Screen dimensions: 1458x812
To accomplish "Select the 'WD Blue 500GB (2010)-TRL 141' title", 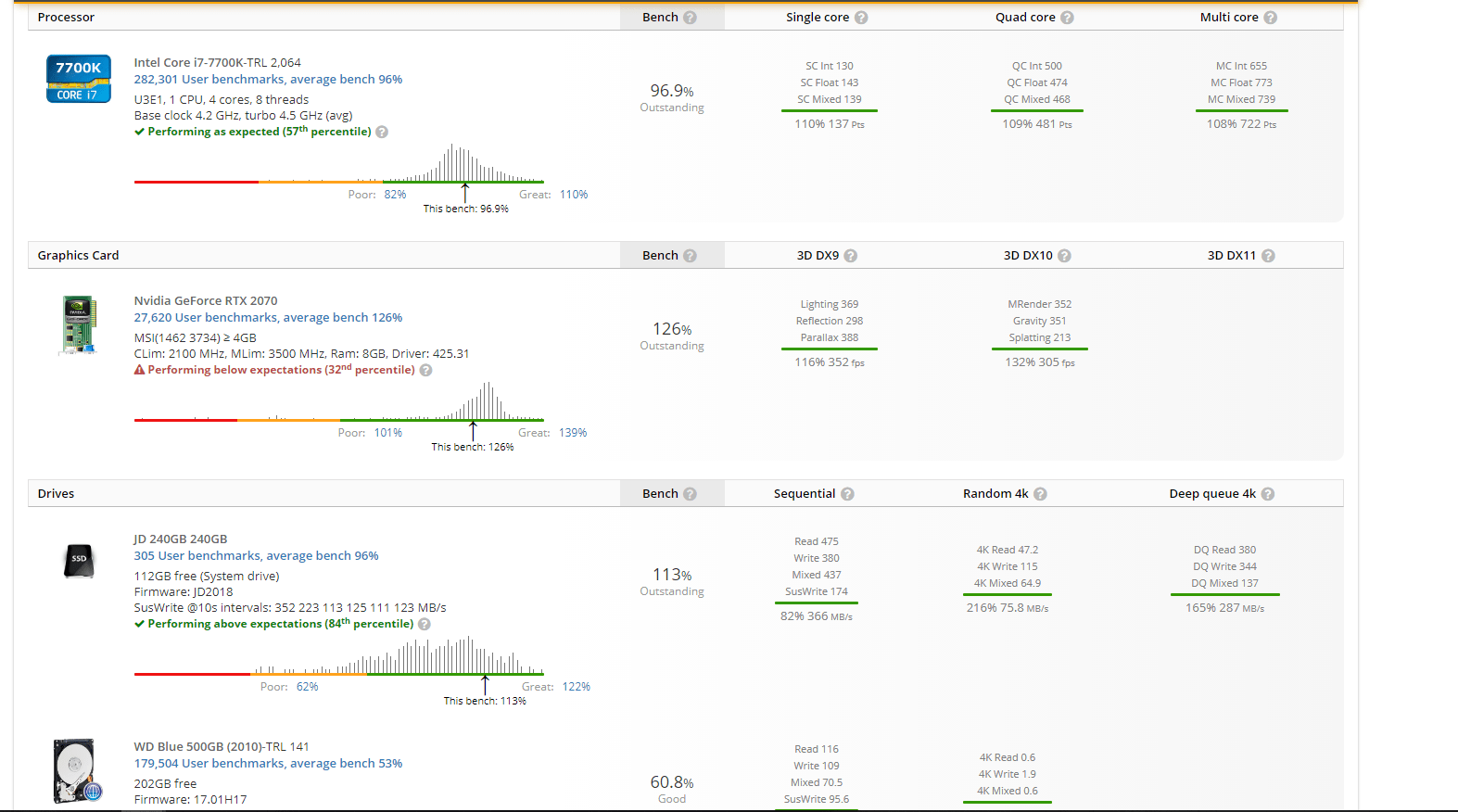I will click(222, 747).
